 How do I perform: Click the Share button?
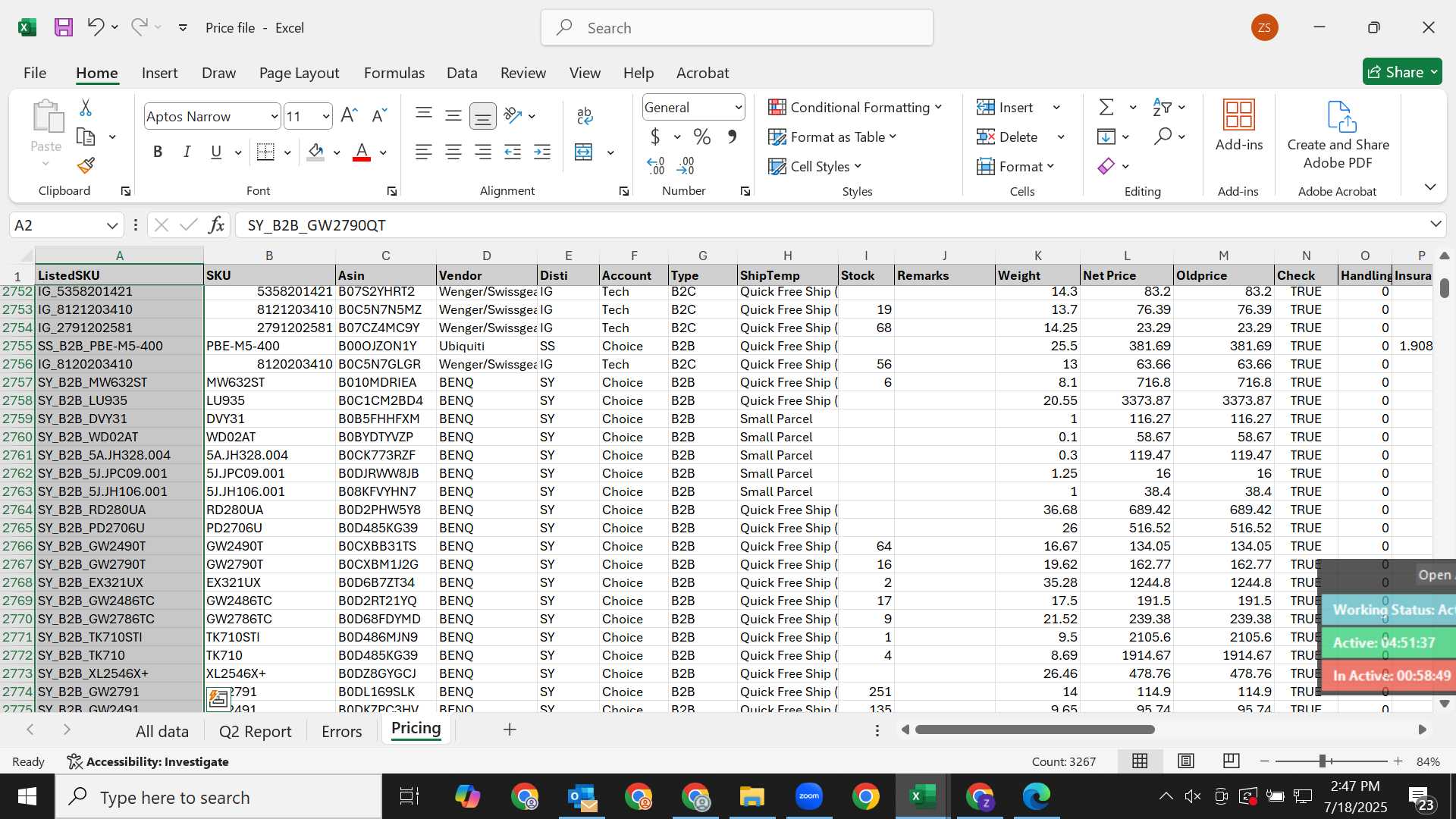pyautogui.click(x=1402, y=72)
